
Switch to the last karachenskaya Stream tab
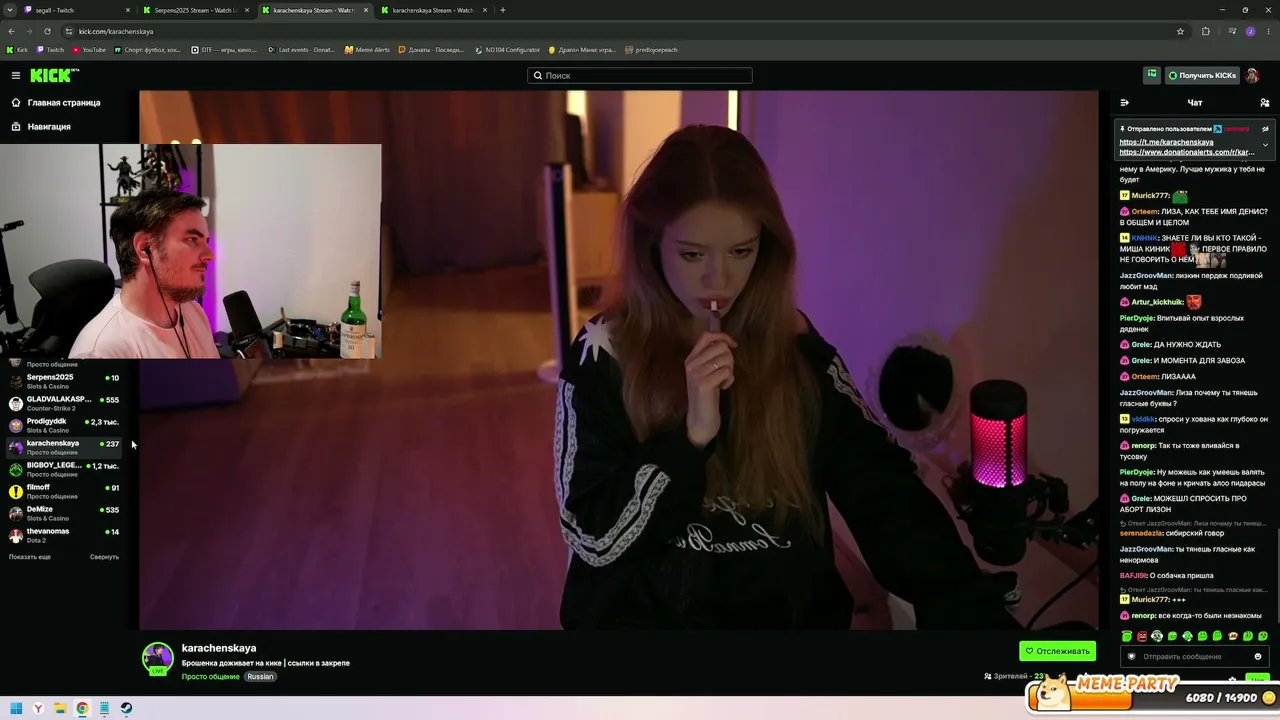tap(432, 10)
